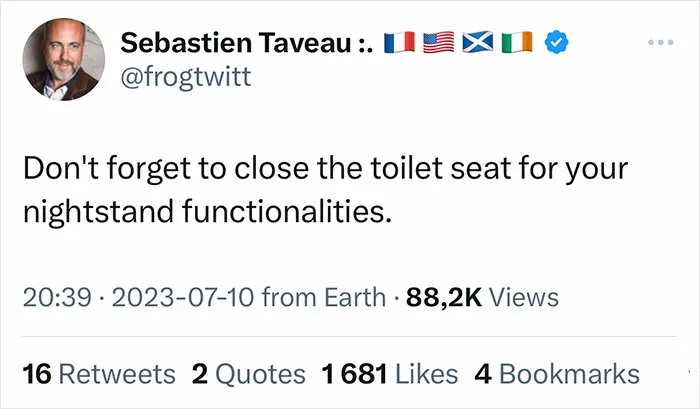Click the French flag emoji
This screenshot has height=409, width=700.
[x=400, y=42]
